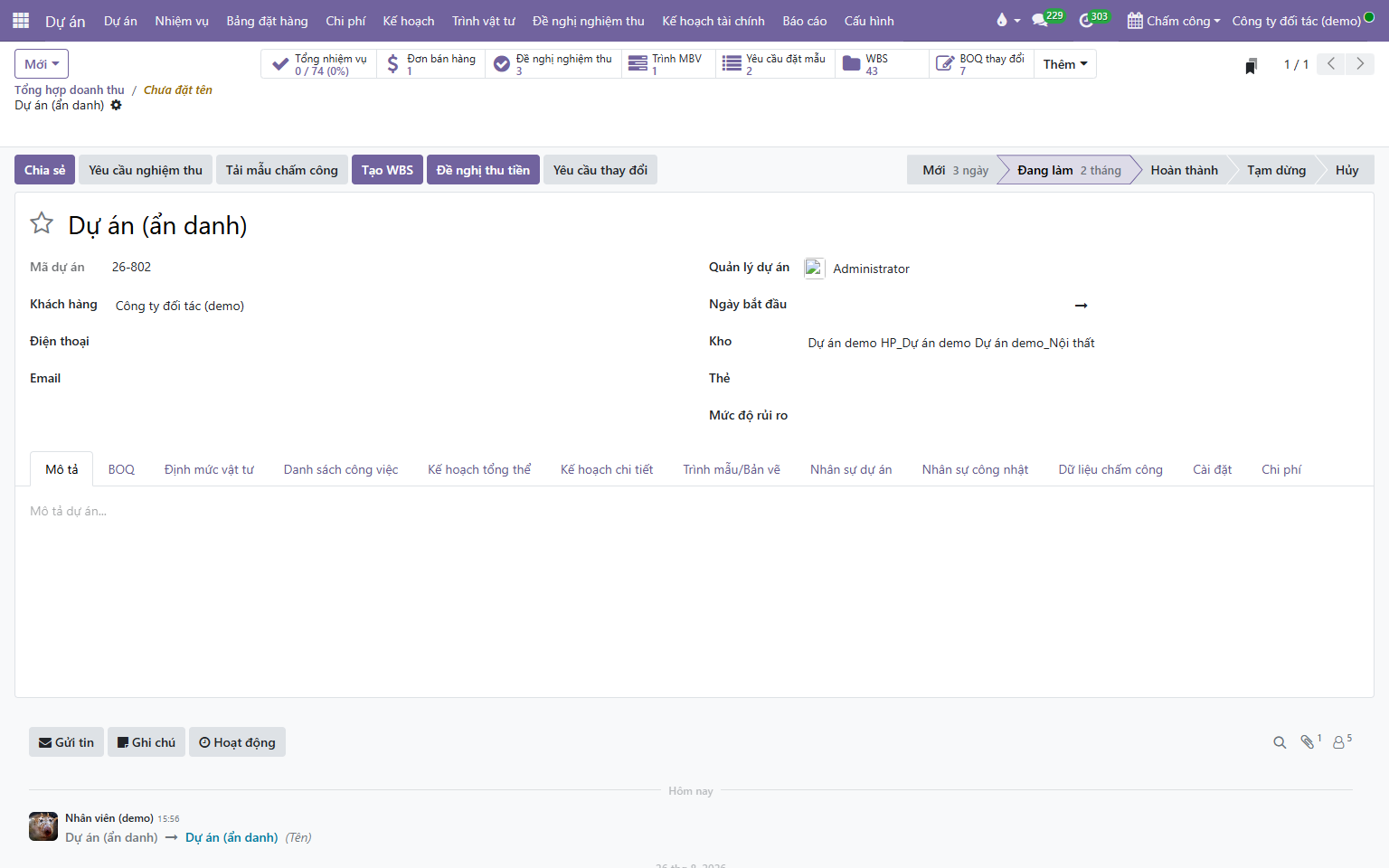This screenshot has width=1389, height=868.
Task: Switch to the BOQ tab
Action: point(121,469)
